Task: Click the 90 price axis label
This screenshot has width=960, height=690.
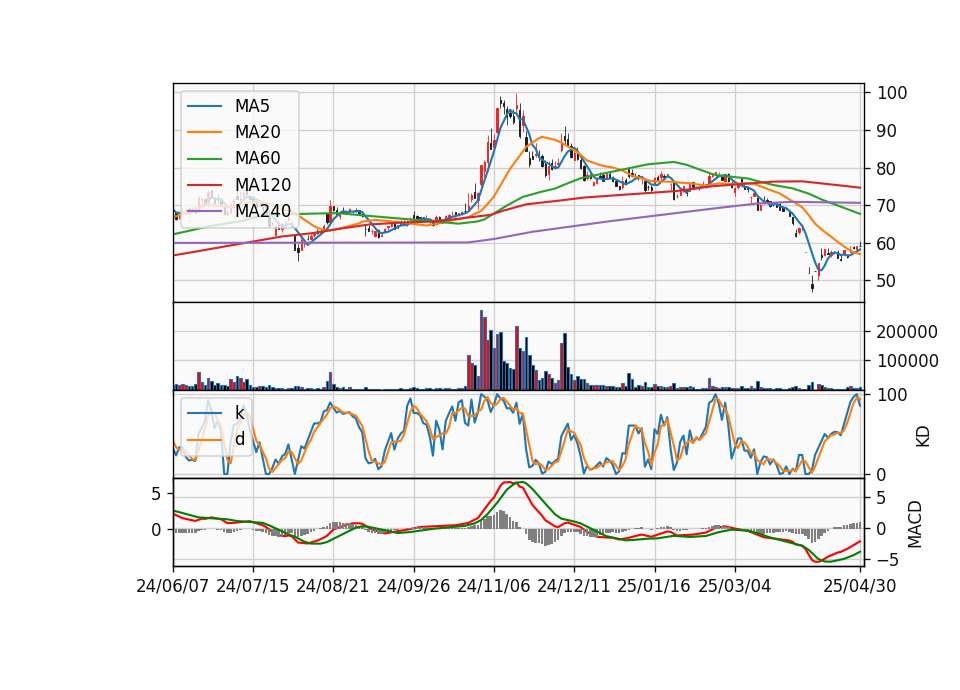Action: tap(887, 131)
